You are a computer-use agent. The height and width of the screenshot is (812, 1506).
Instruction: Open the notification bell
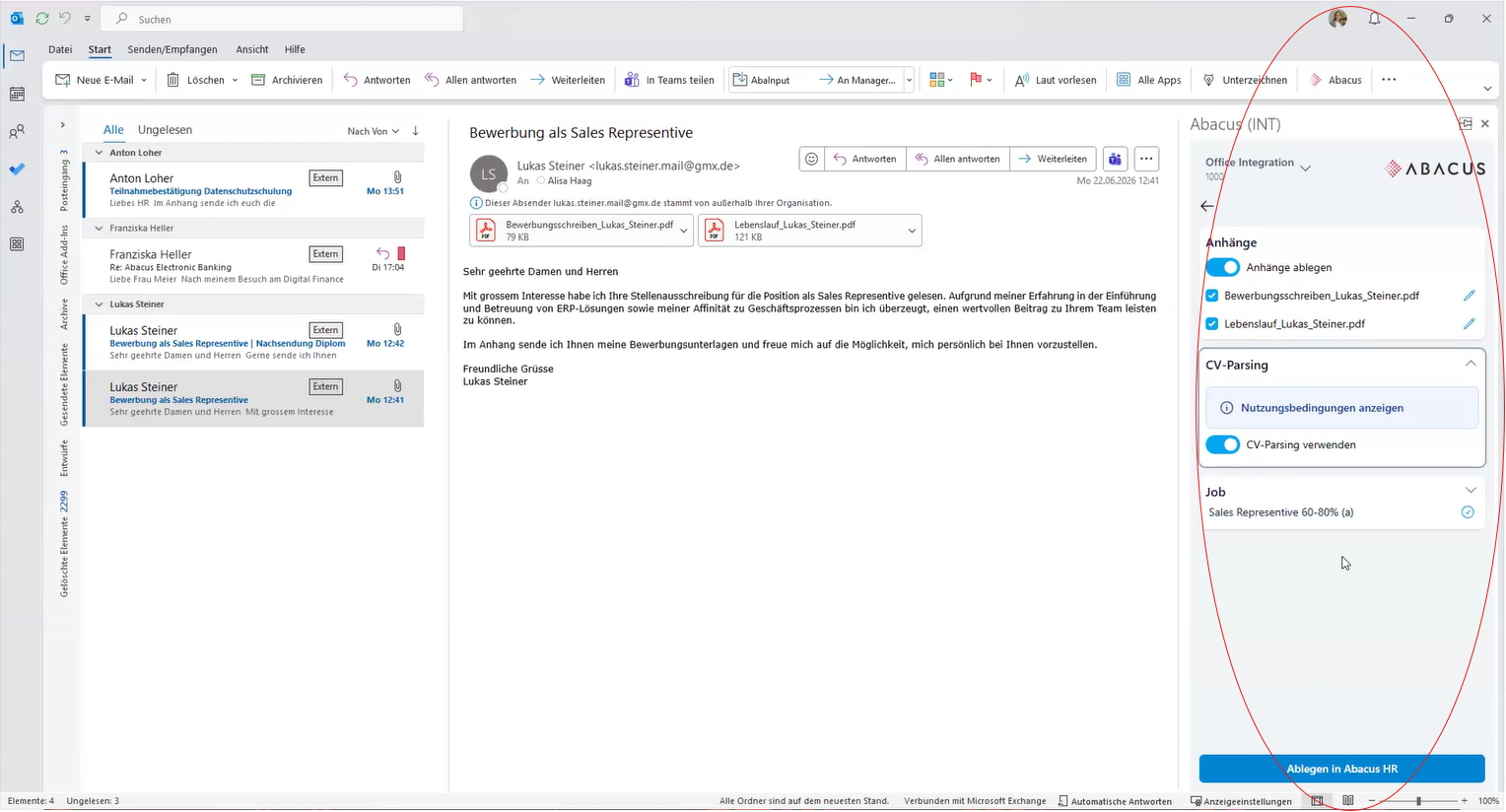(x=1374, y=18)
